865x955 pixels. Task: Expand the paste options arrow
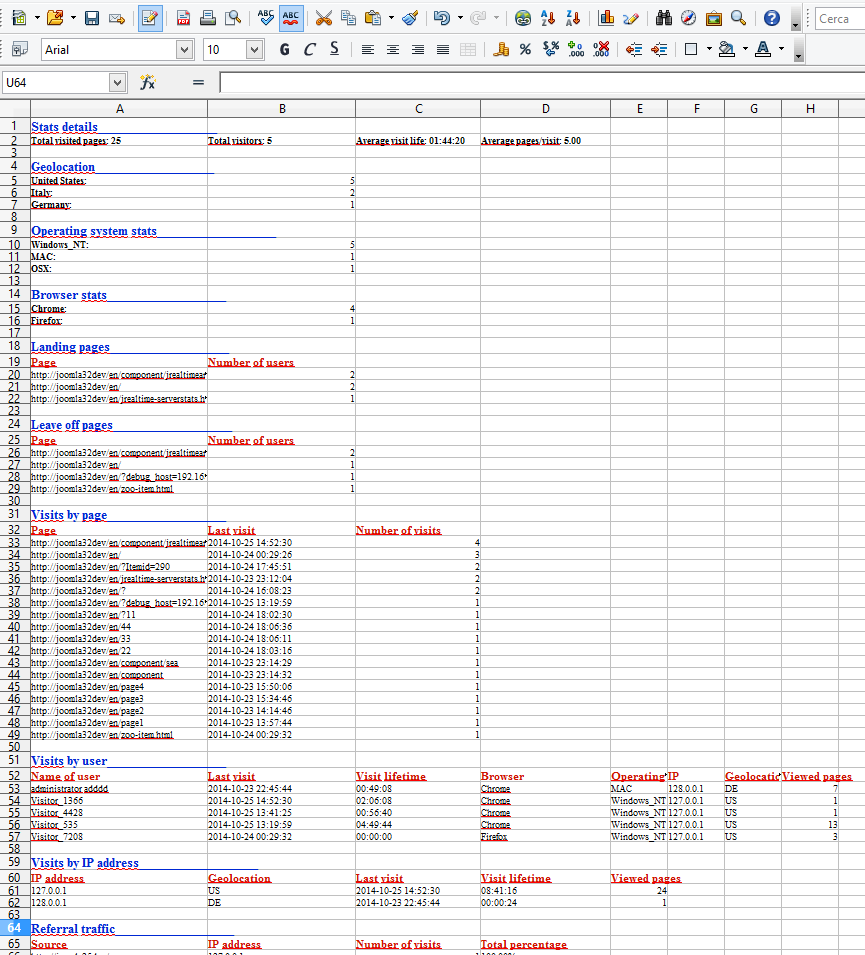click(391, 18)
